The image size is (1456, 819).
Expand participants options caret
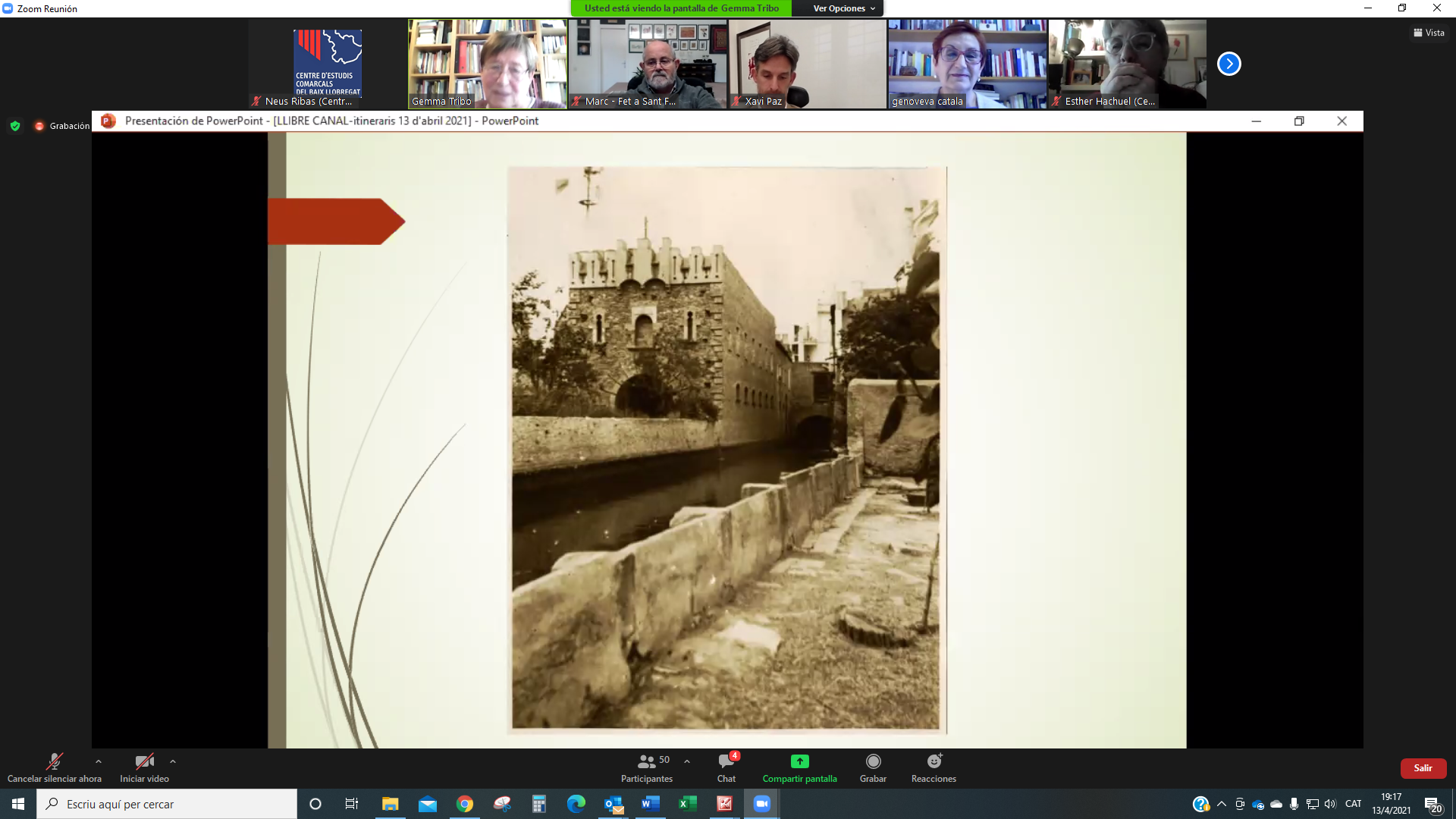coord(687,761)
